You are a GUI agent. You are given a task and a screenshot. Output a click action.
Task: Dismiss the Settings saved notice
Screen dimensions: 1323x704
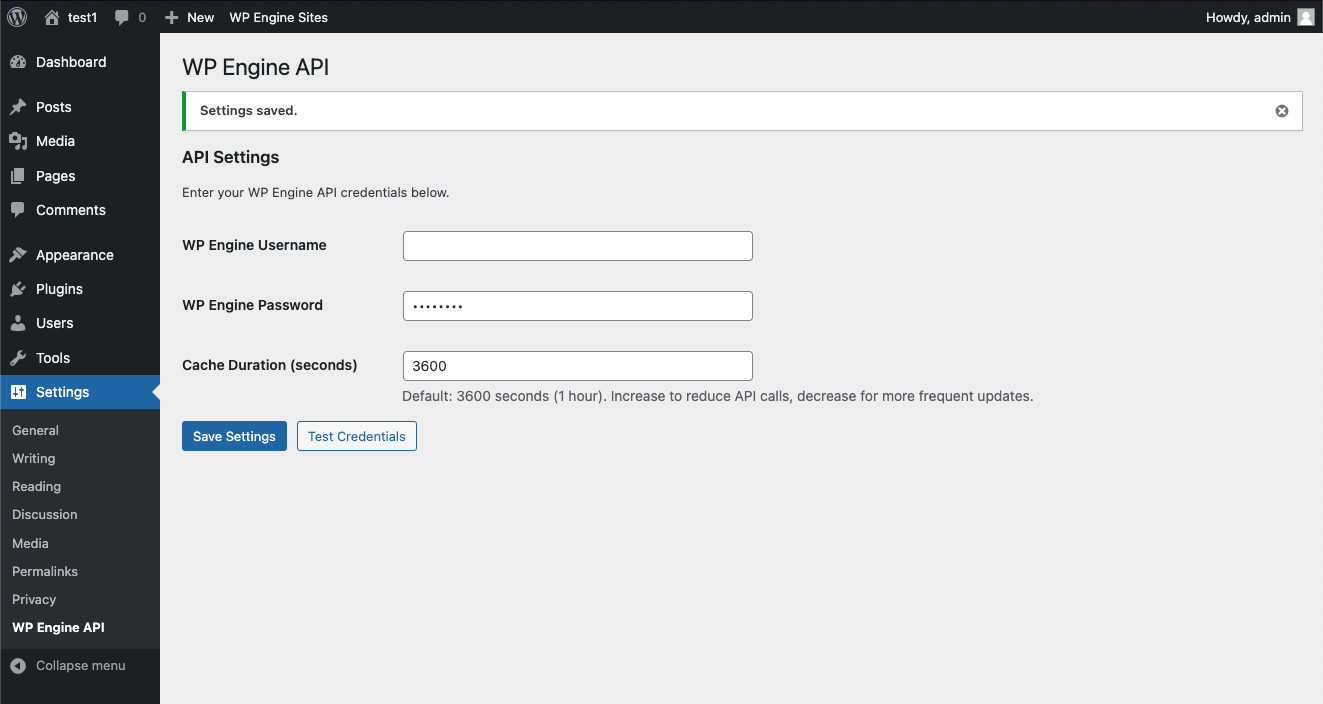tap(1282, 111)
